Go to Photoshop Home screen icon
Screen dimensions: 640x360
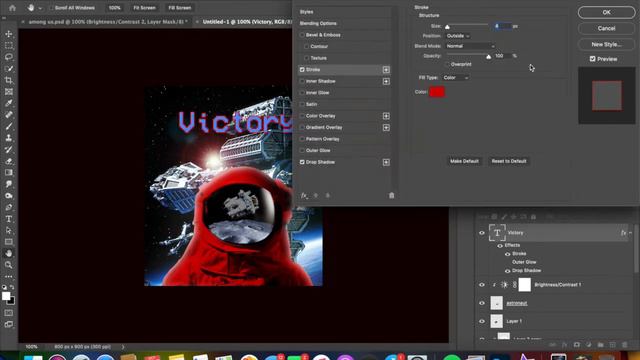point(12,8)
